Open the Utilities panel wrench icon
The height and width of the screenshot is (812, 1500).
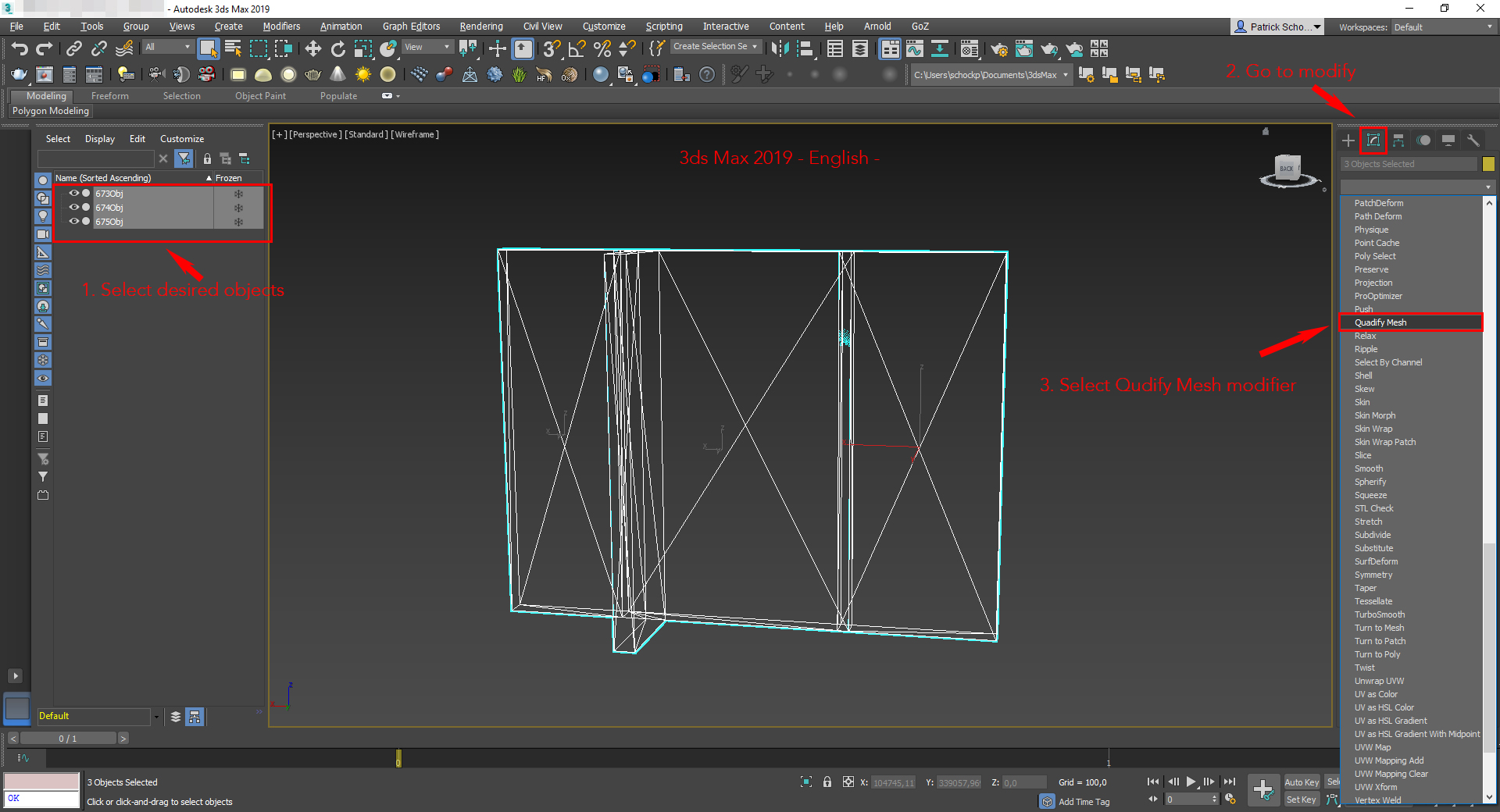[x=1473, y=141]
